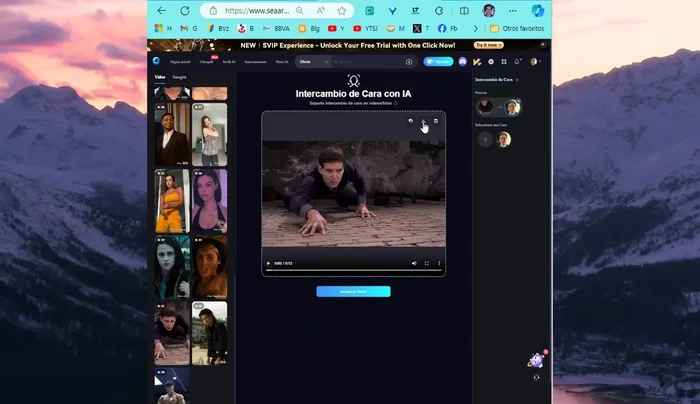
Task: Show more bookmarks chevron
Action: tap(475, 29)
